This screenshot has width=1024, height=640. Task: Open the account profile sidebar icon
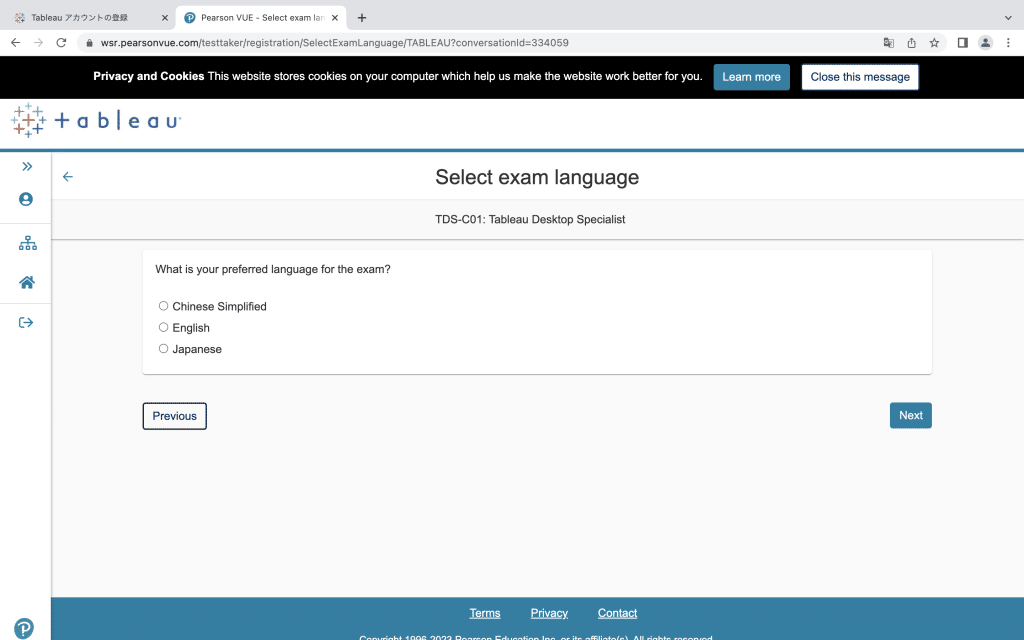point(26,199)
